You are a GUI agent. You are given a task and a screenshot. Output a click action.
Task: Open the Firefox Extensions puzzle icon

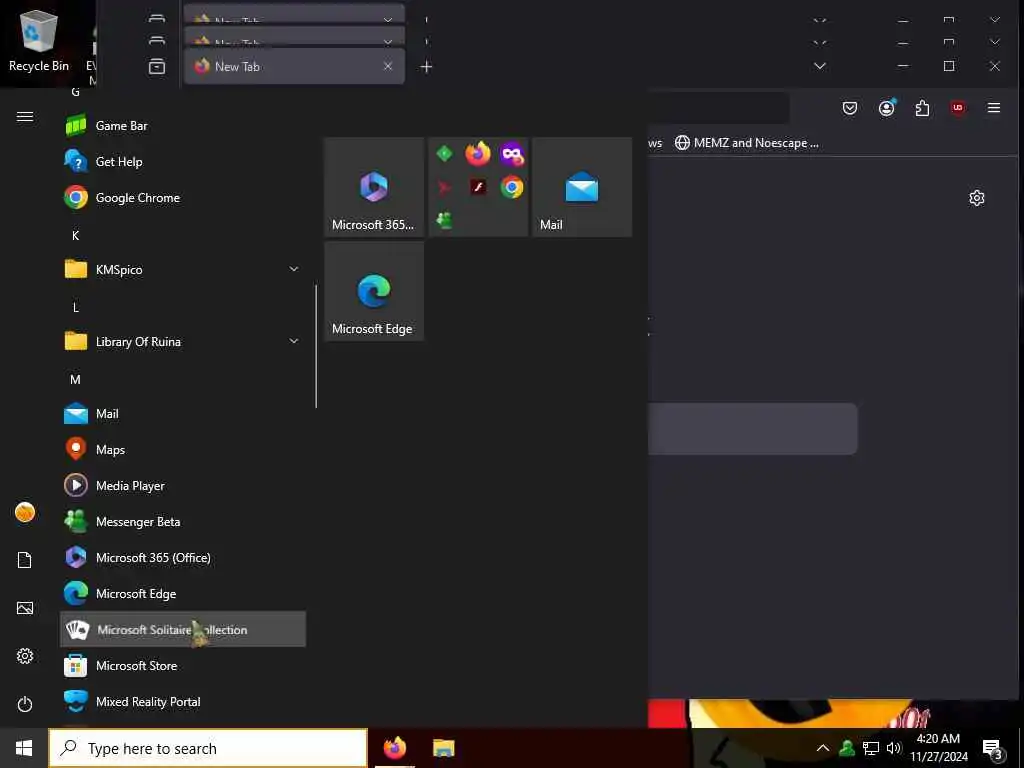pyautogui.click(x=922, y=108)
